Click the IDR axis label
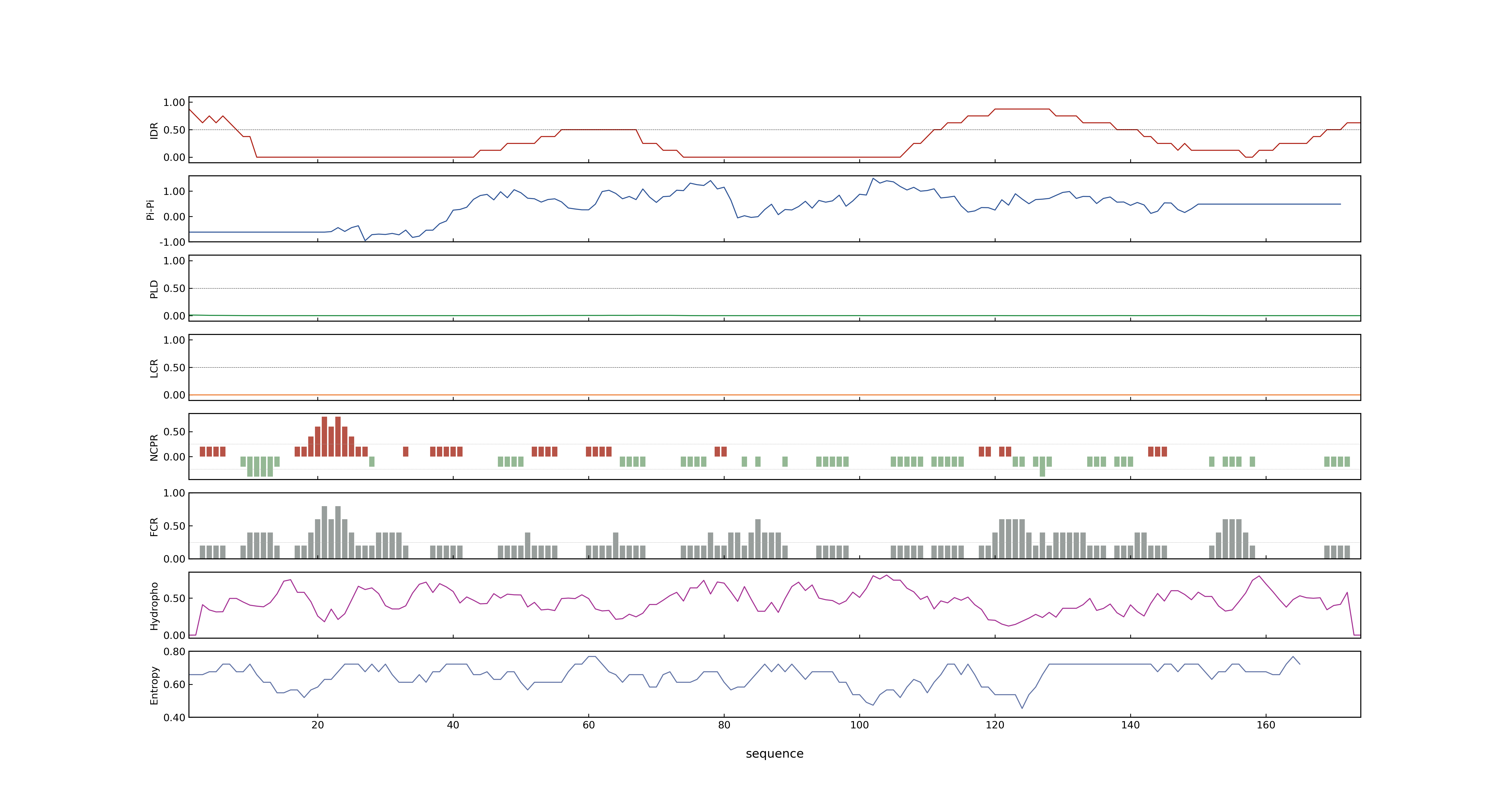1512x806 pixels. (x=154, y=130)
